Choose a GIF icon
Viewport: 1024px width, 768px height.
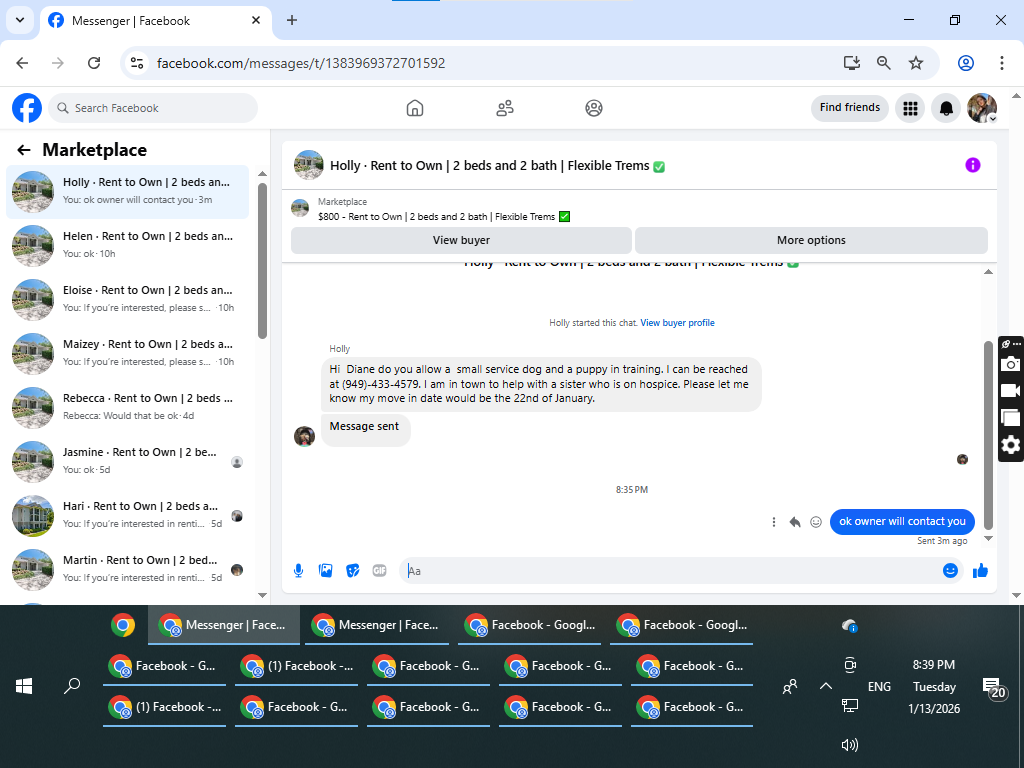[379, 571]
